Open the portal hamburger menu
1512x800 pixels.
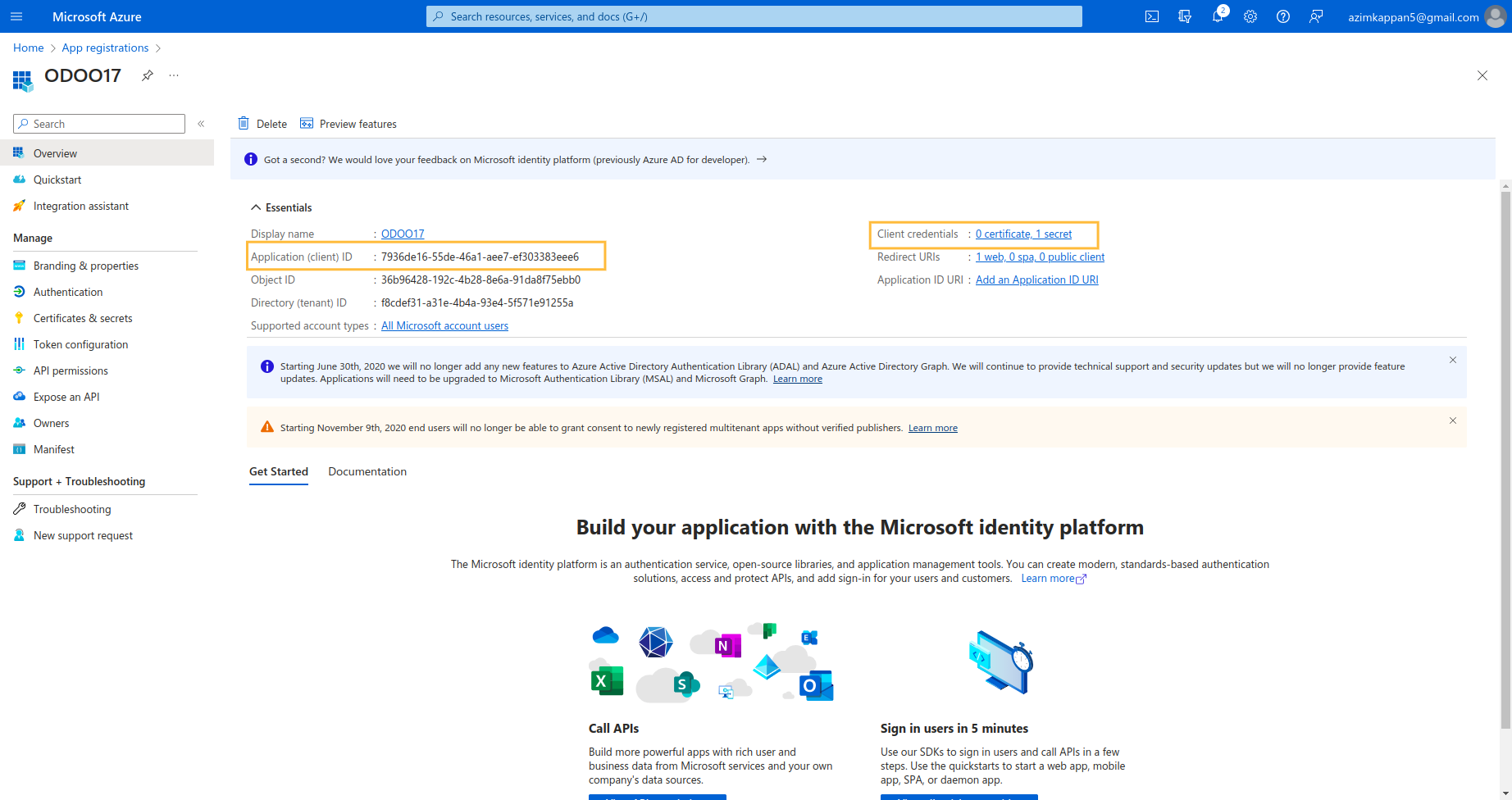[16, 16]
